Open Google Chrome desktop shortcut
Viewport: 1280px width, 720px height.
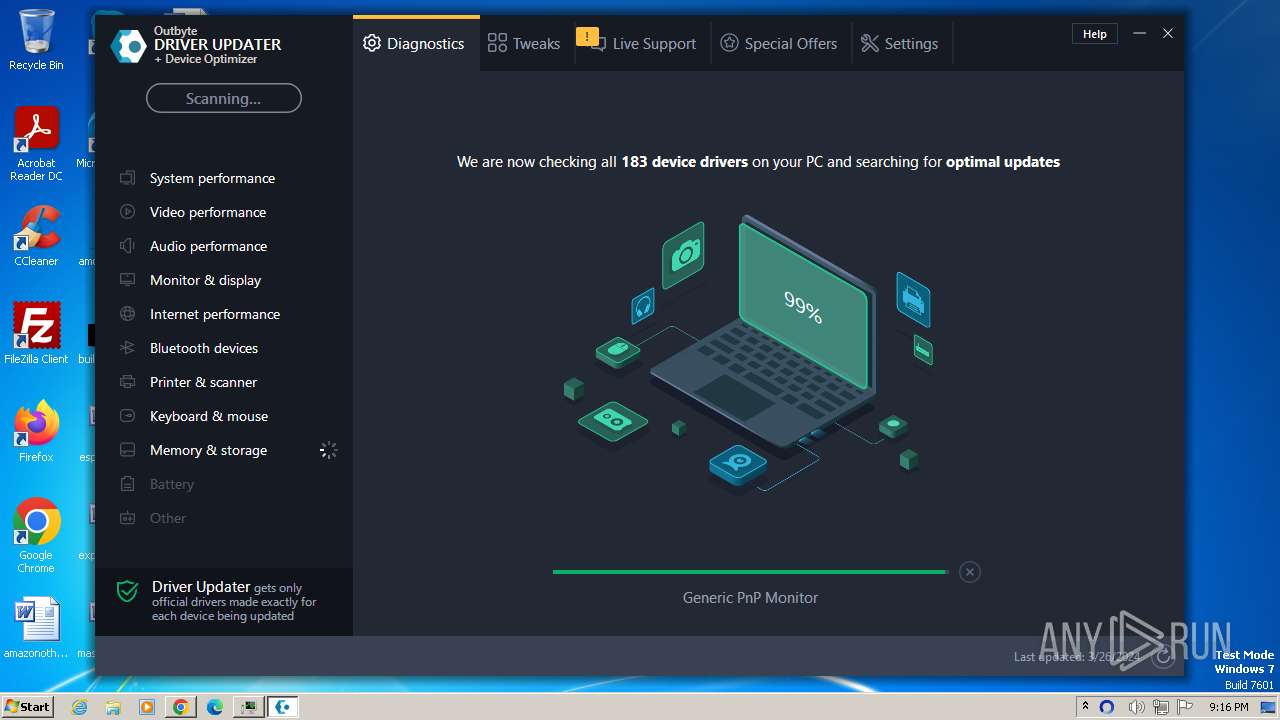[x=36, y=536]
